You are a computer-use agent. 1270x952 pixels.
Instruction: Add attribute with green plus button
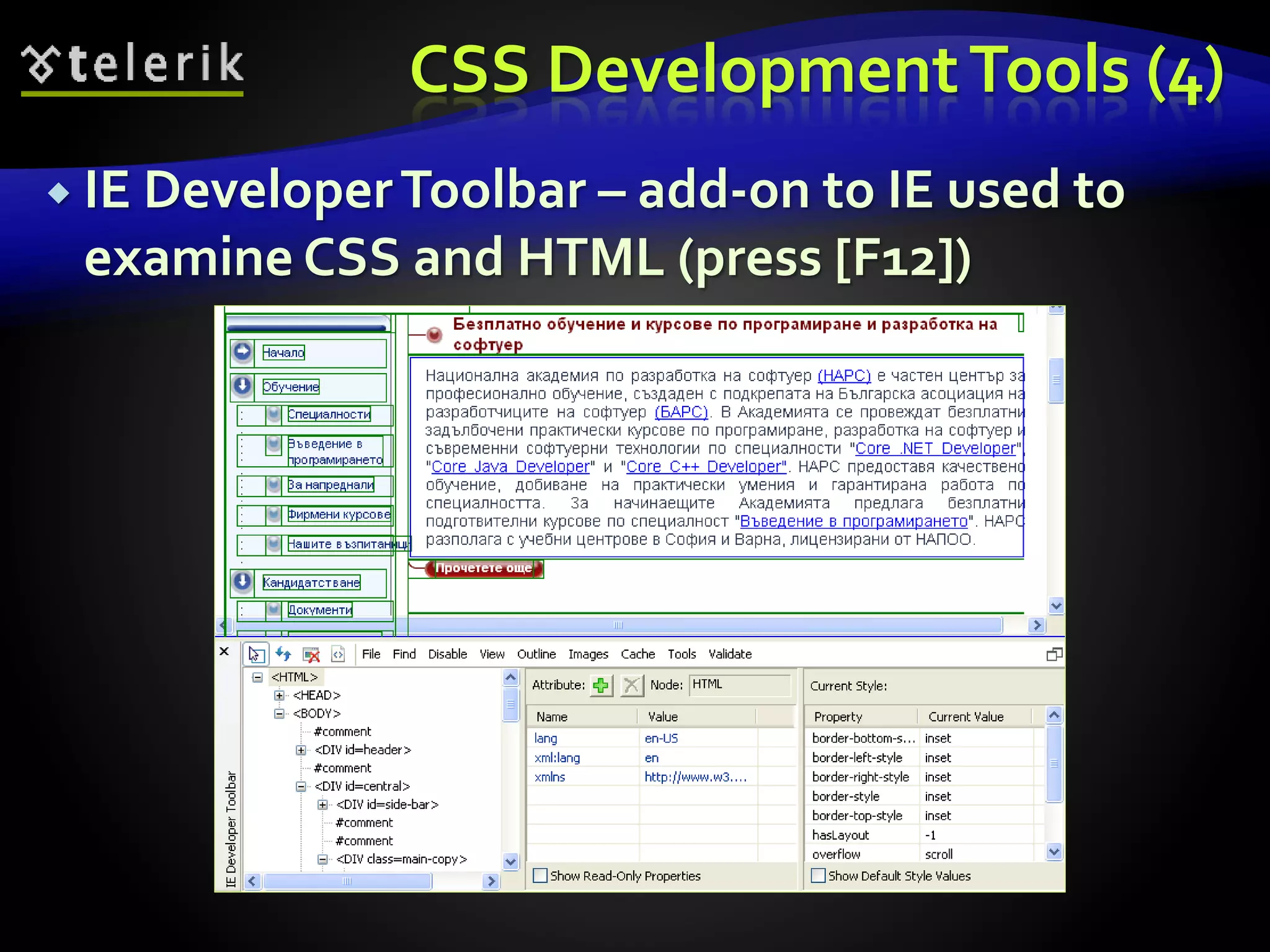coord(601,685)
